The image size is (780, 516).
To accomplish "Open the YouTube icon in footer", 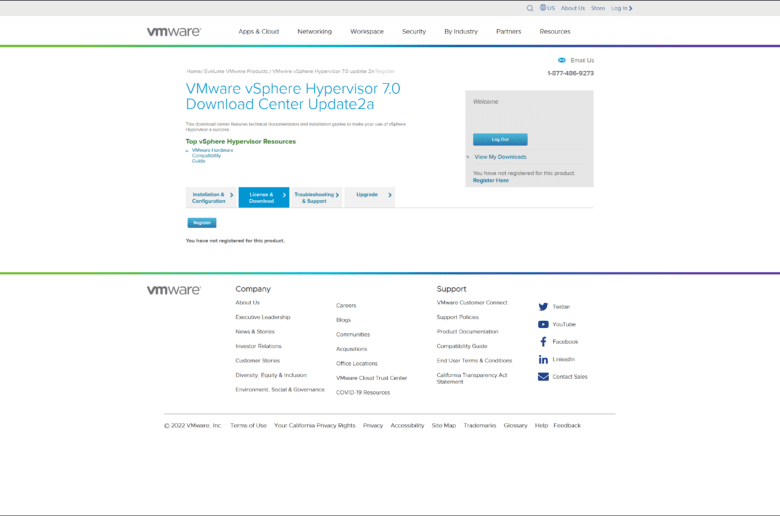I will coord(543,324).
